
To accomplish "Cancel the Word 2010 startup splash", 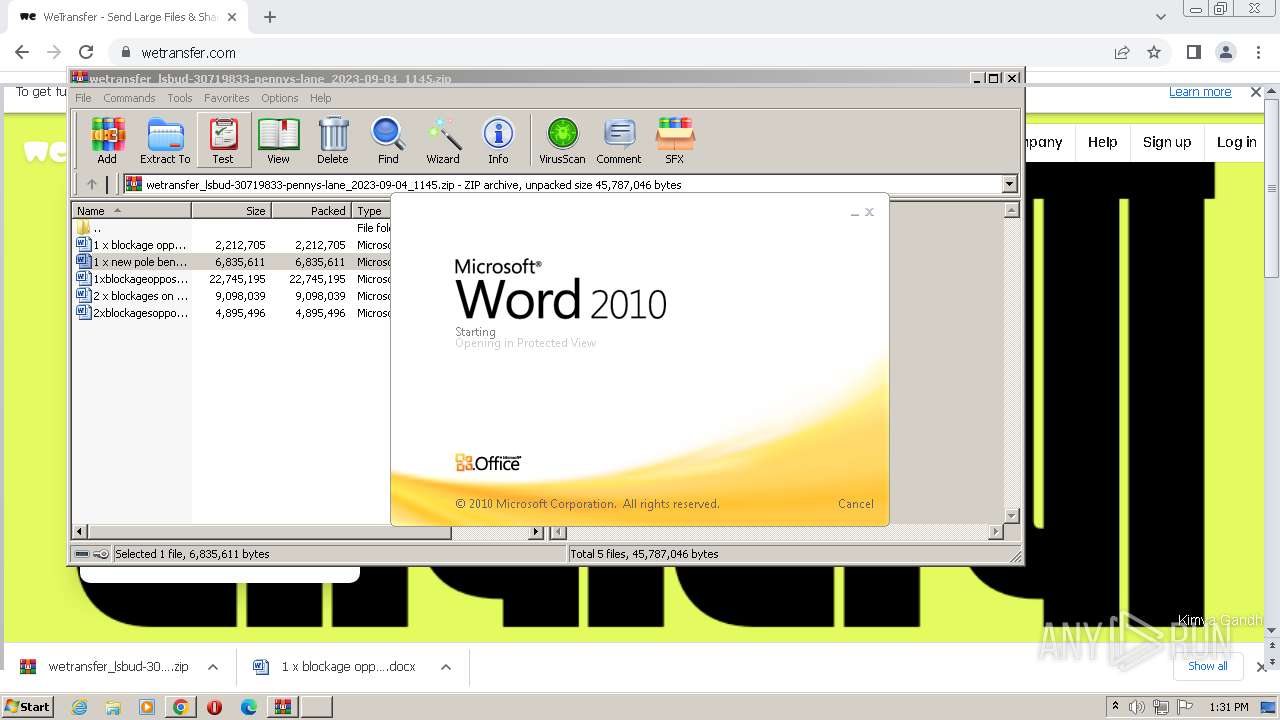I will [855, 504].
